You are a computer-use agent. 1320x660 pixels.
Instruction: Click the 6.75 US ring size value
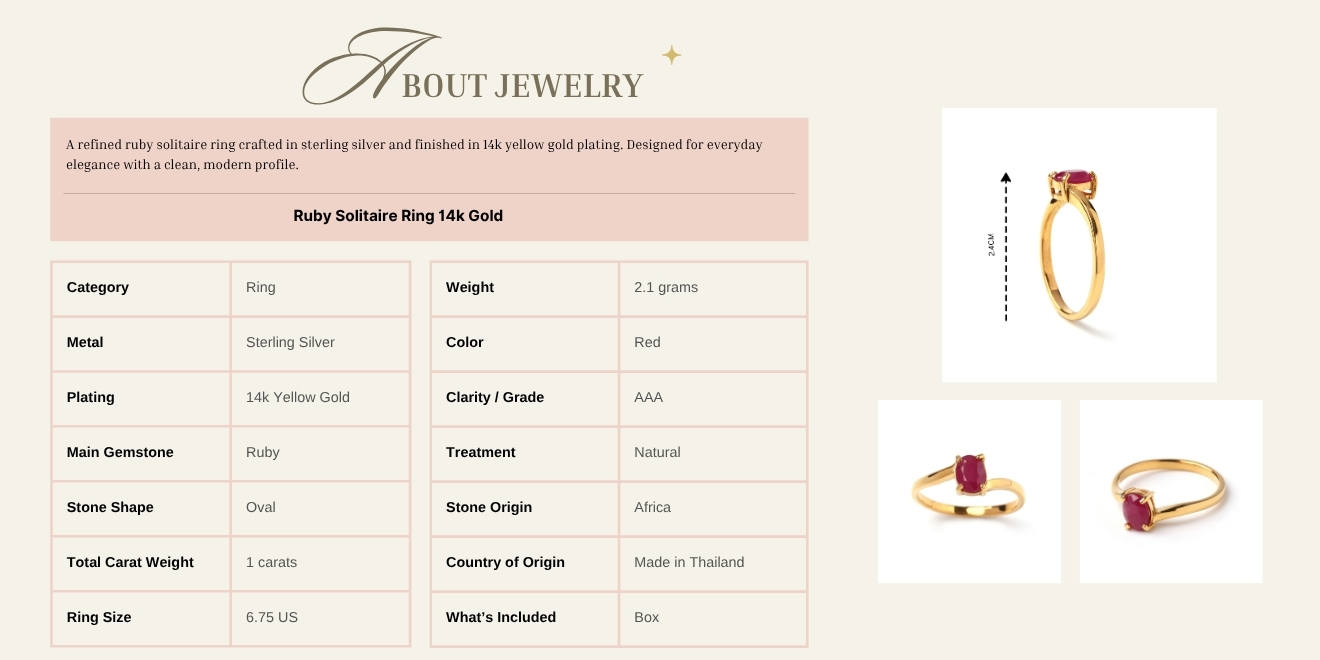pyautogui.click(x=272, y=617)
